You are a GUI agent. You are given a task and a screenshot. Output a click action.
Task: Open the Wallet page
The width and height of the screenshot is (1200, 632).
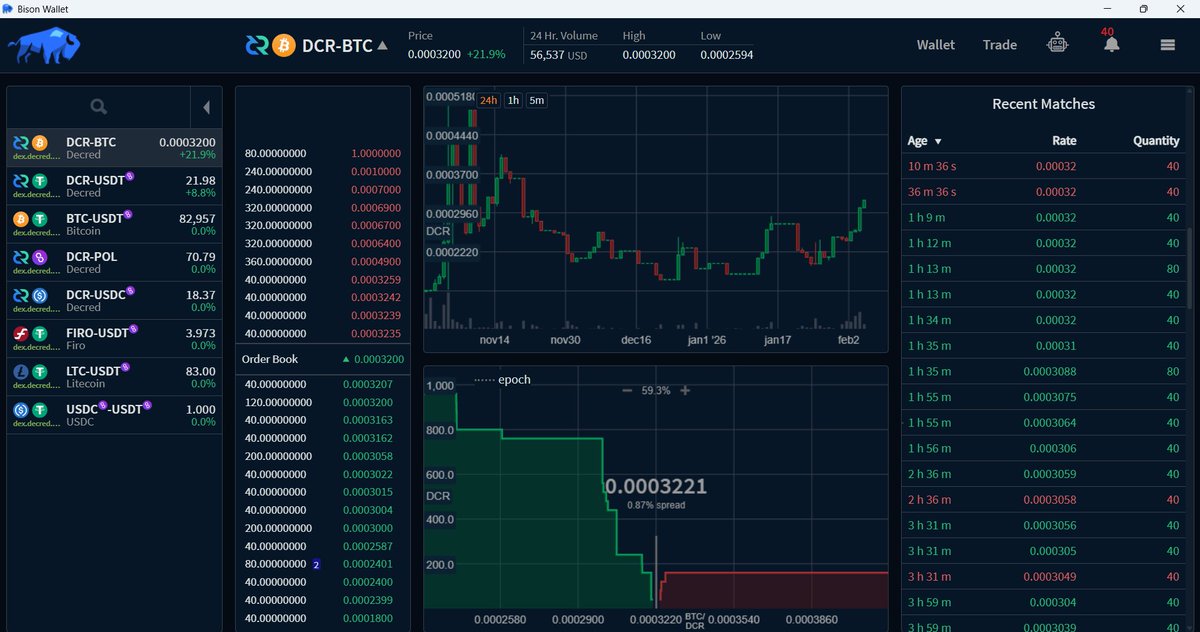[935, 44]
